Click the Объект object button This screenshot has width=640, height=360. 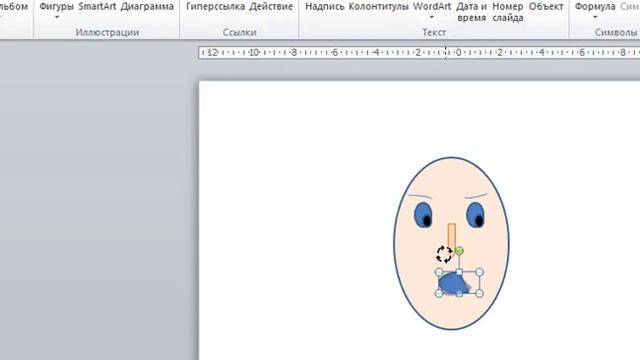click(x=546, y=7)
